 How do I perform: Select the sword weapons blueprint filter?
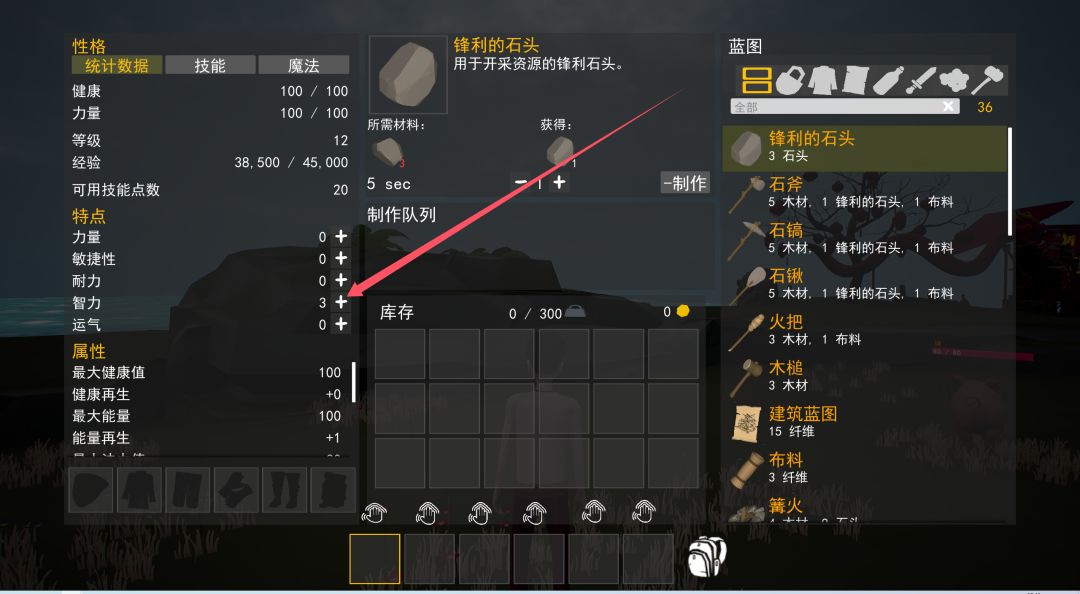pos(919,80)
